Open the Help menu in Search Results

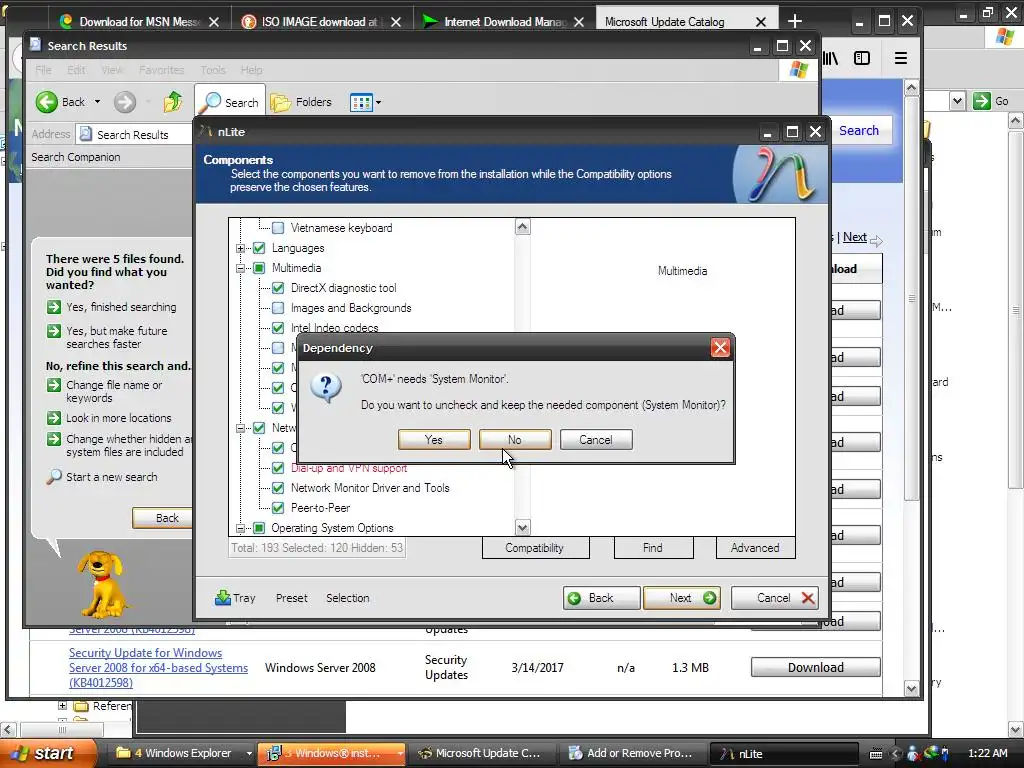click(x=251, y=70)
